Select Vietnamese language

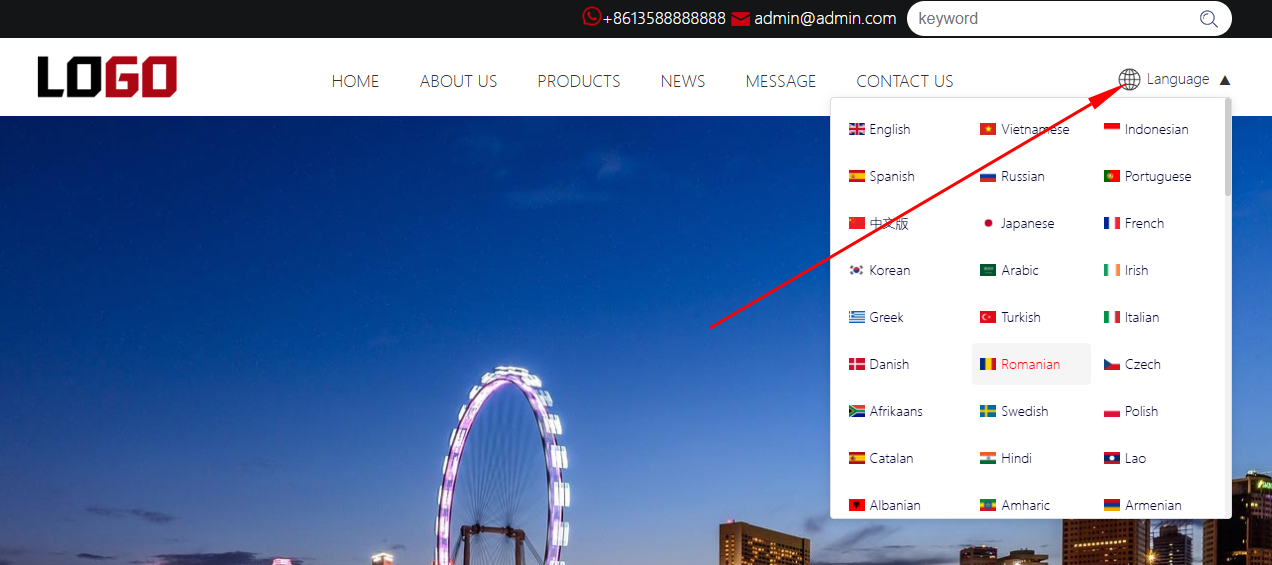click(x=1025, y=129)
